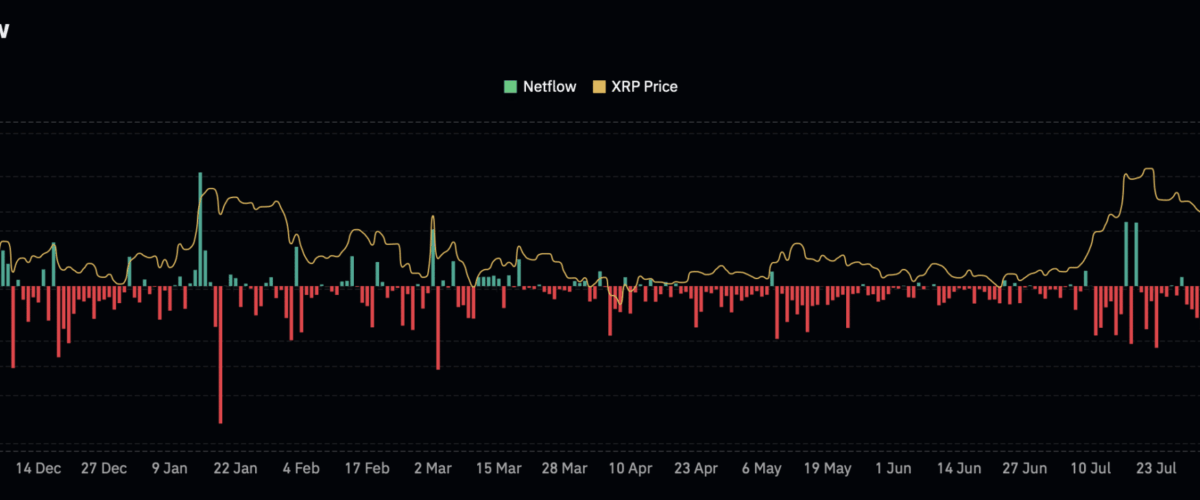Click the 17 Feb axis label
Screen dimensions: 1200x500
(367, 468)
